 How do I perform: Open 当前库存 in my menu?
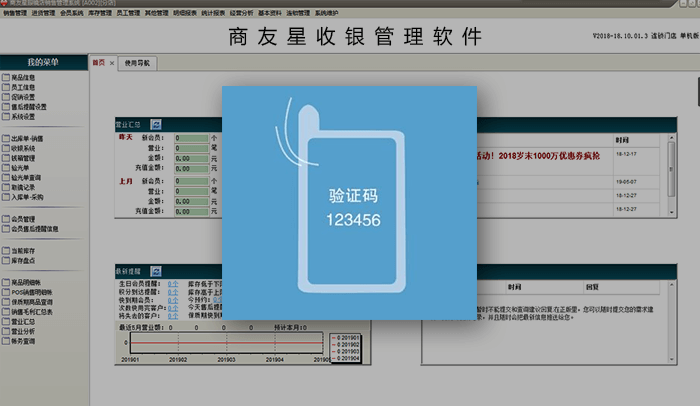(18, 251)
